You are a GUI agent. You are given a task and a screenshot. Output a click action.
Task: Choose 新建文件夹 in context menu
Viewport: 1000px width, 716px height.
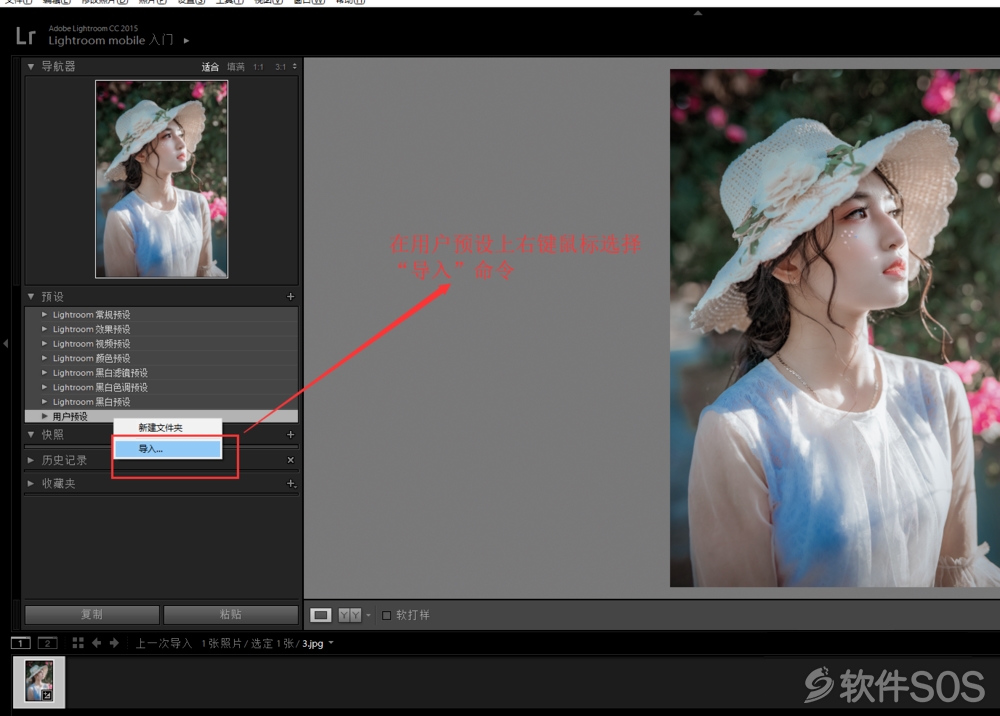168,428
